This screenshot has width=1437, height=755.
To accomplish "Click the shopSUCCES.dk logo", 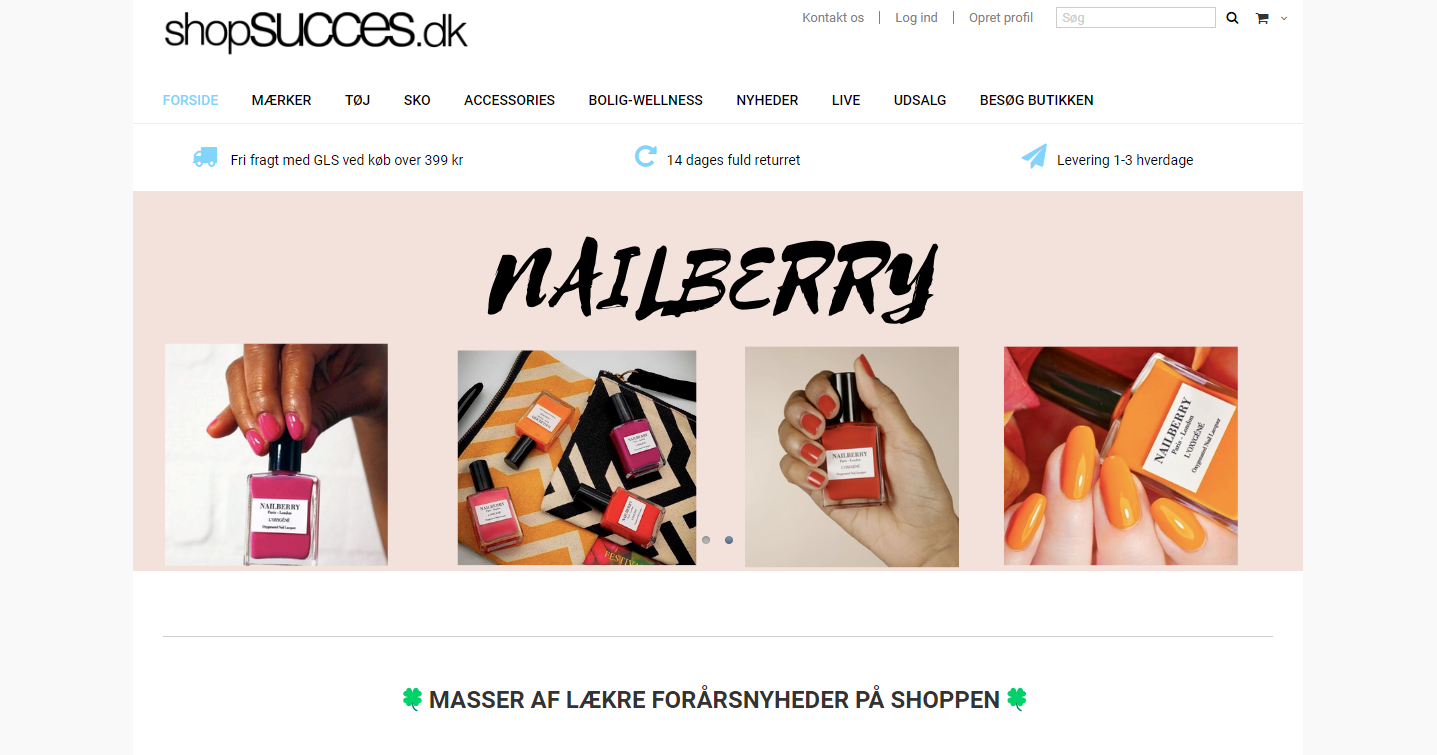I will [x=316, y=30].
